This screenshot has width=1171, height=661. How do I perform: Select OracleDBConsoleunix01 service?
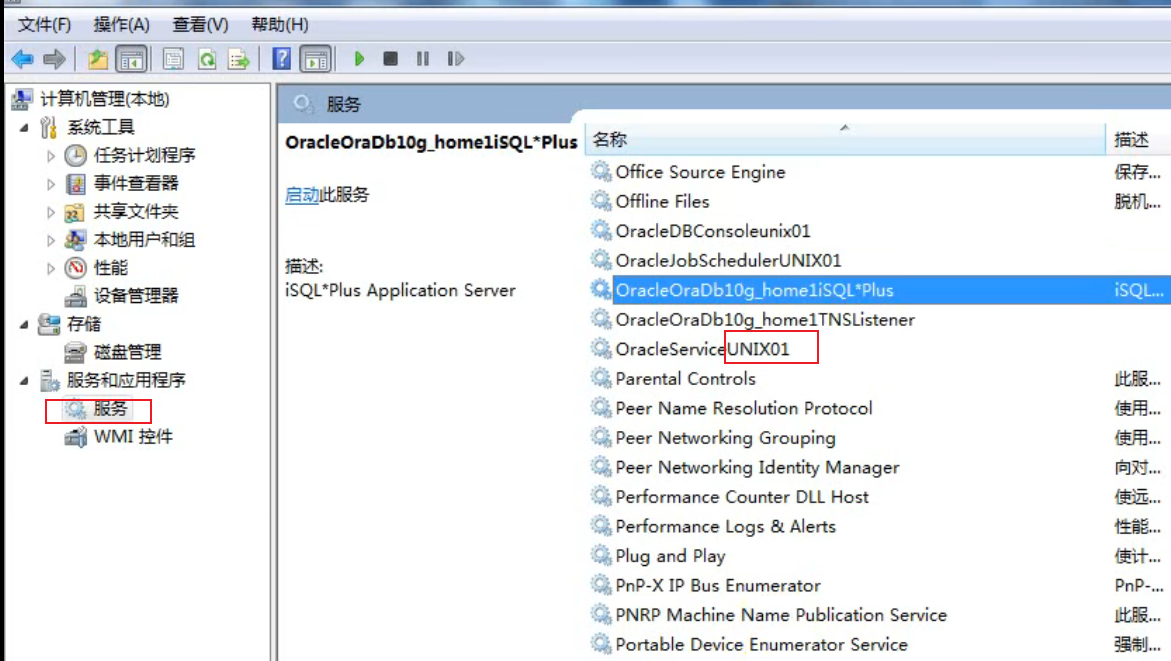[713, 231]
